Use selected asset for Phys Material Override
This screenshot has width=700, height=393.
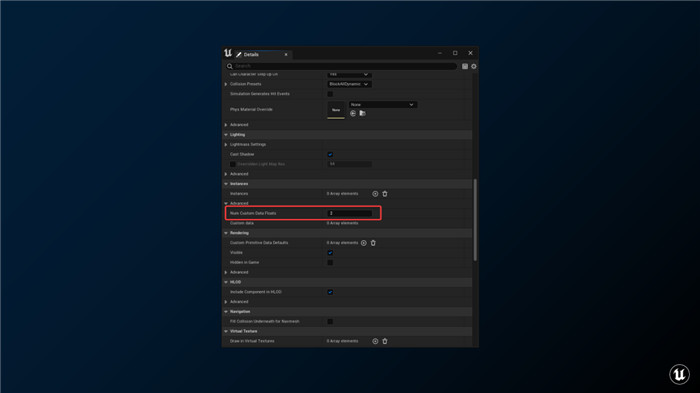click(353, 113)
